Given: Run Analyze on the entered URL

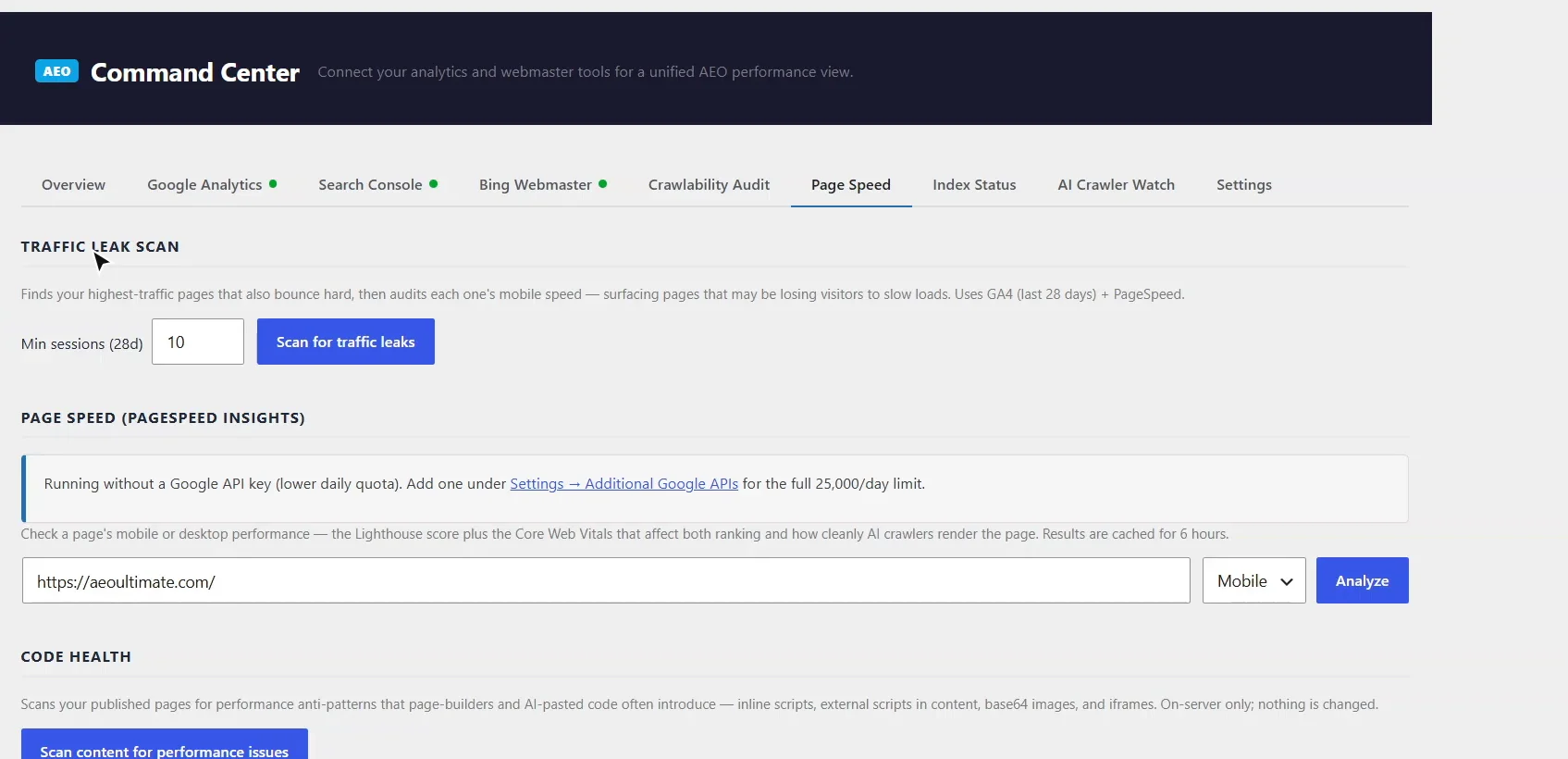Looking at the screenshot, I should (1362, 580).
